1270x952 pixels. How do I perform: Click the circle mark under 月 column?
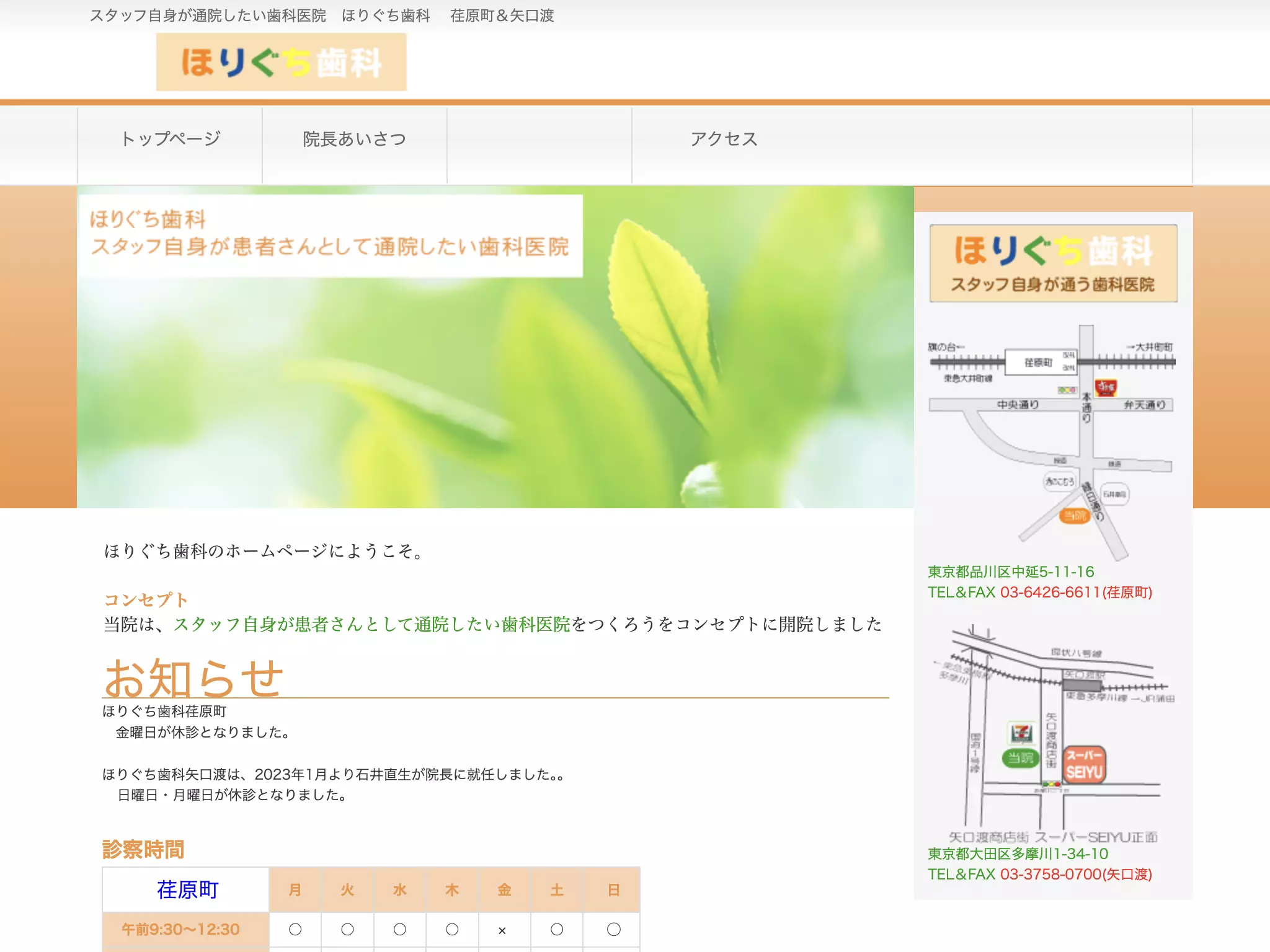(295, 930)
